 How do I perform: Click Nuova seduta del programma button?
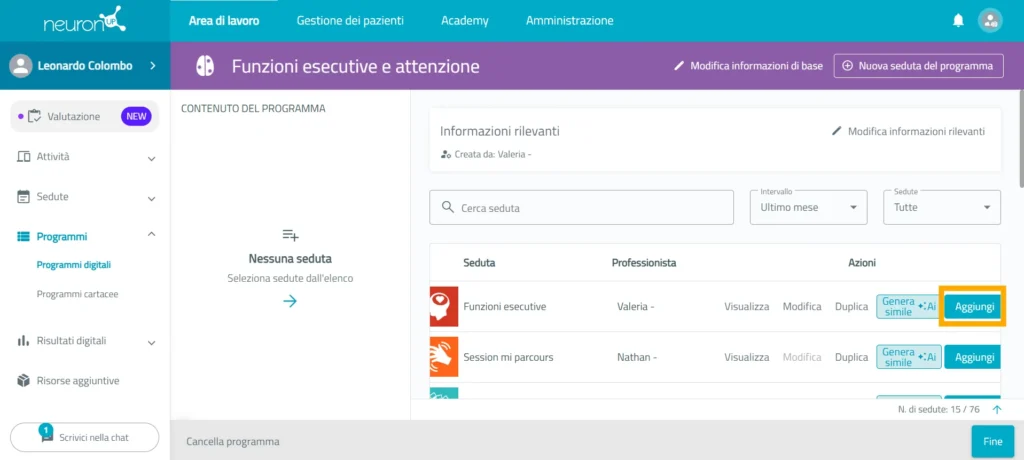pos(918,66)
